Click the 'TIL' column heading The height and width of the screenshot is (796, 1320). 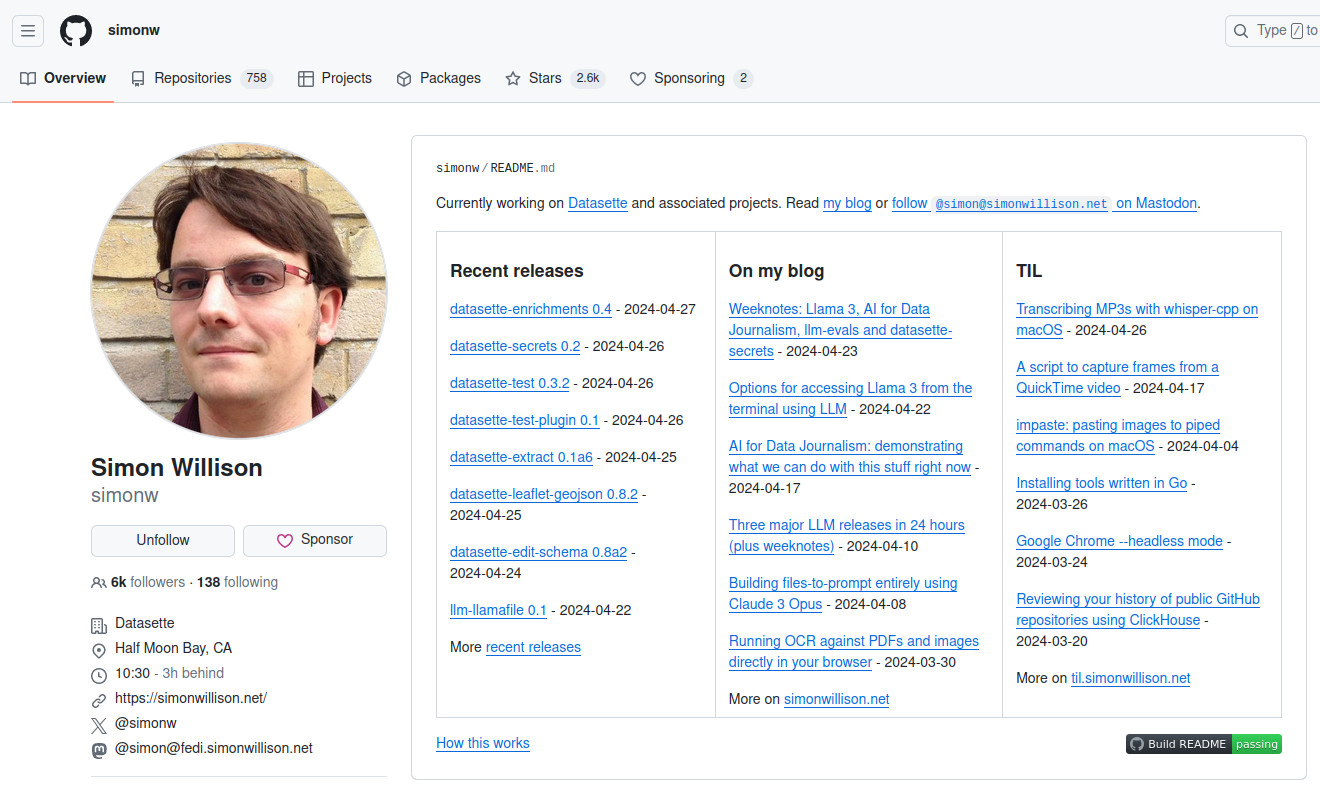[1029, 271]
